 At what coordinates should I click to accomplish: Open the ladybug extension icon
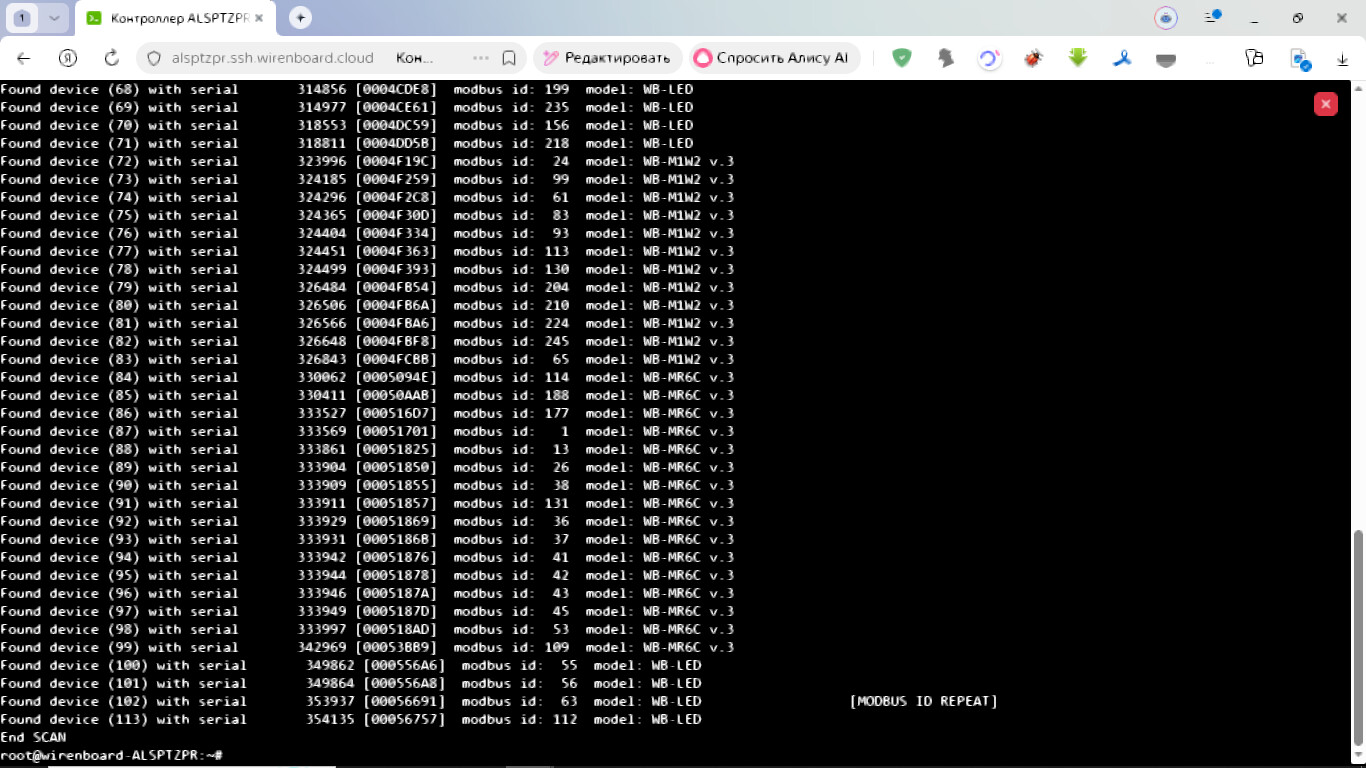[x=1033, y=58]
